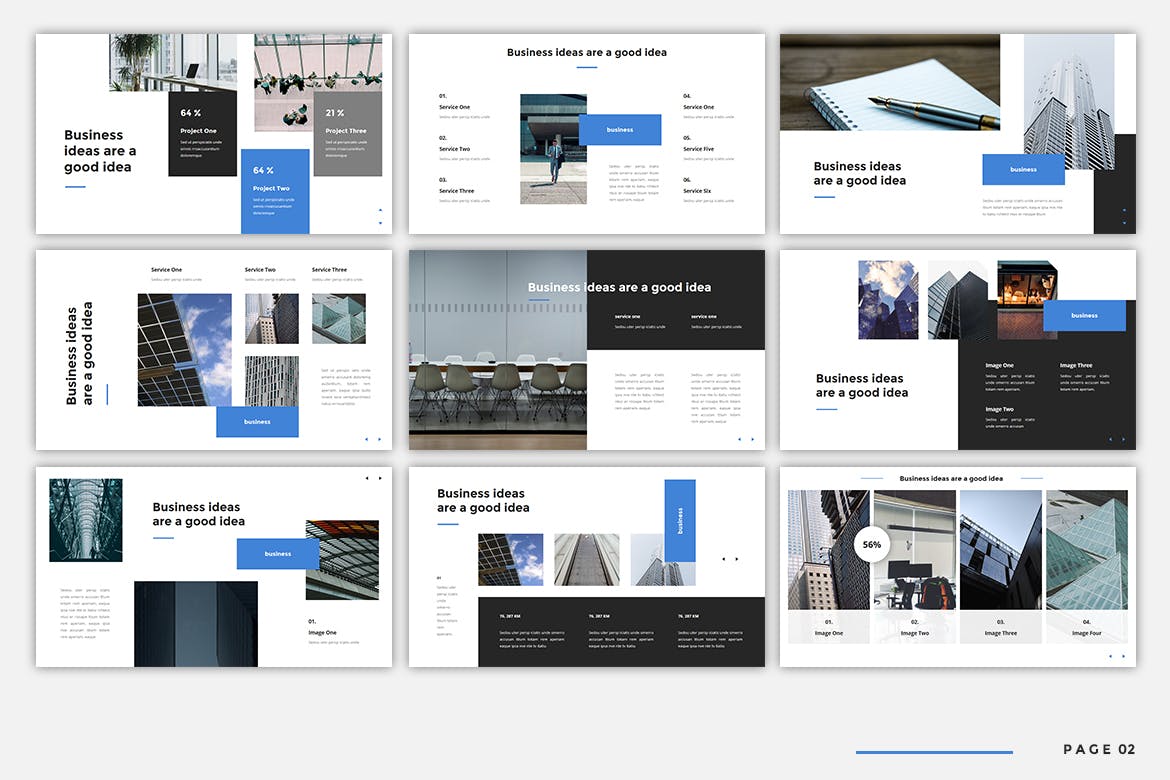Click the vertical blue business label
This screenshot has width=1170, height=780.
pos(680,520)
